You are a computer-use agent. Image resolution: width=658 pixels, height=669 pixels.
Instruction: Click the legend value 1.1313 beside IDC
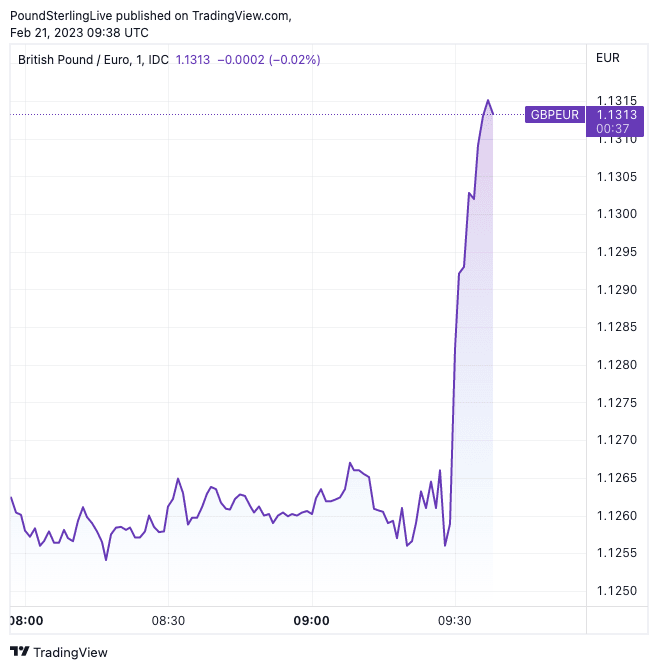193,60
